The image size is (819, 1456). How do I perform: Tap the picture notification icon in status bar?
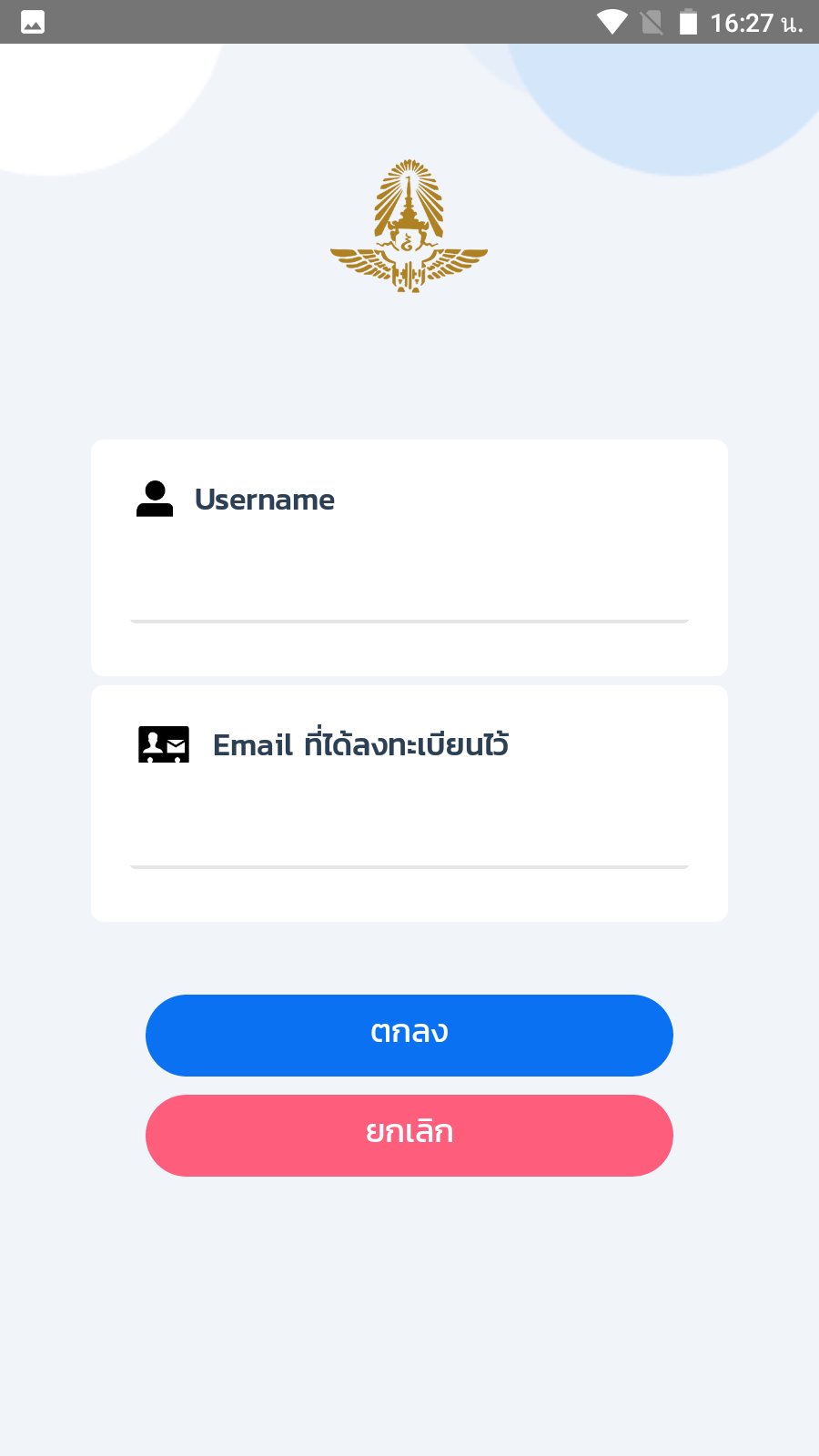tap(33, 22)
